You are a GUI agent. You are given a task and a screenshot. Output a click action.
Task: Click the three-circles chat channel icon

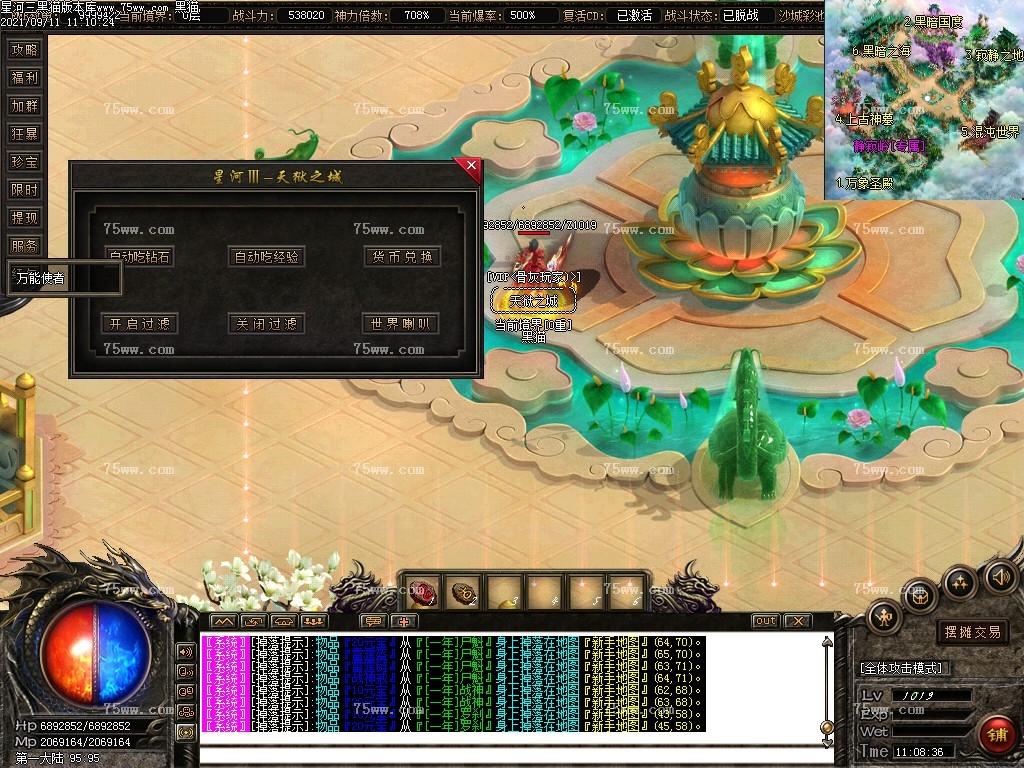tap(186, 712)
